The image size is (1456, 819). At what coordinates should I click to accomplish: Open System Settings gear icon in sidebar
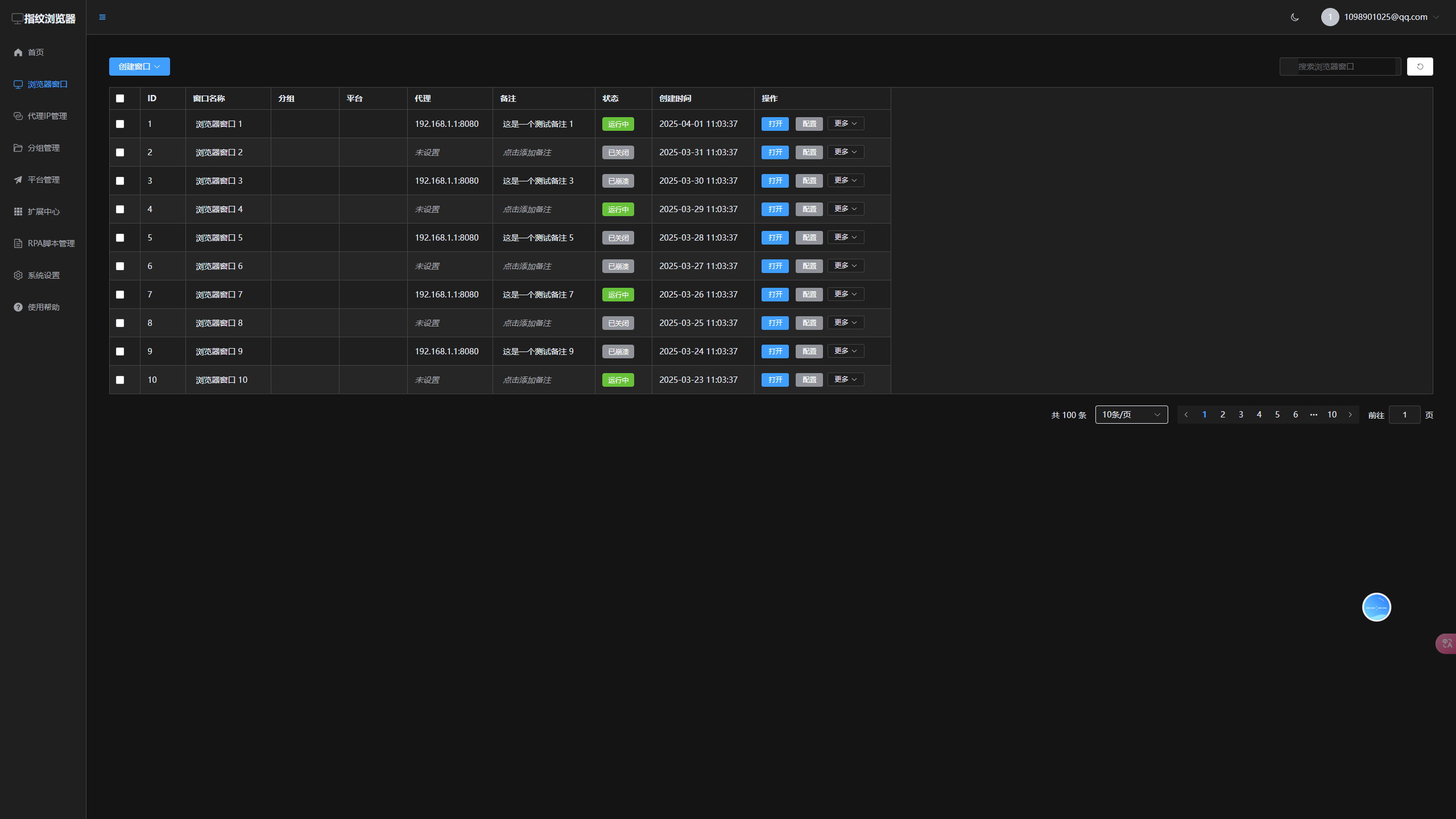point(18,275)
